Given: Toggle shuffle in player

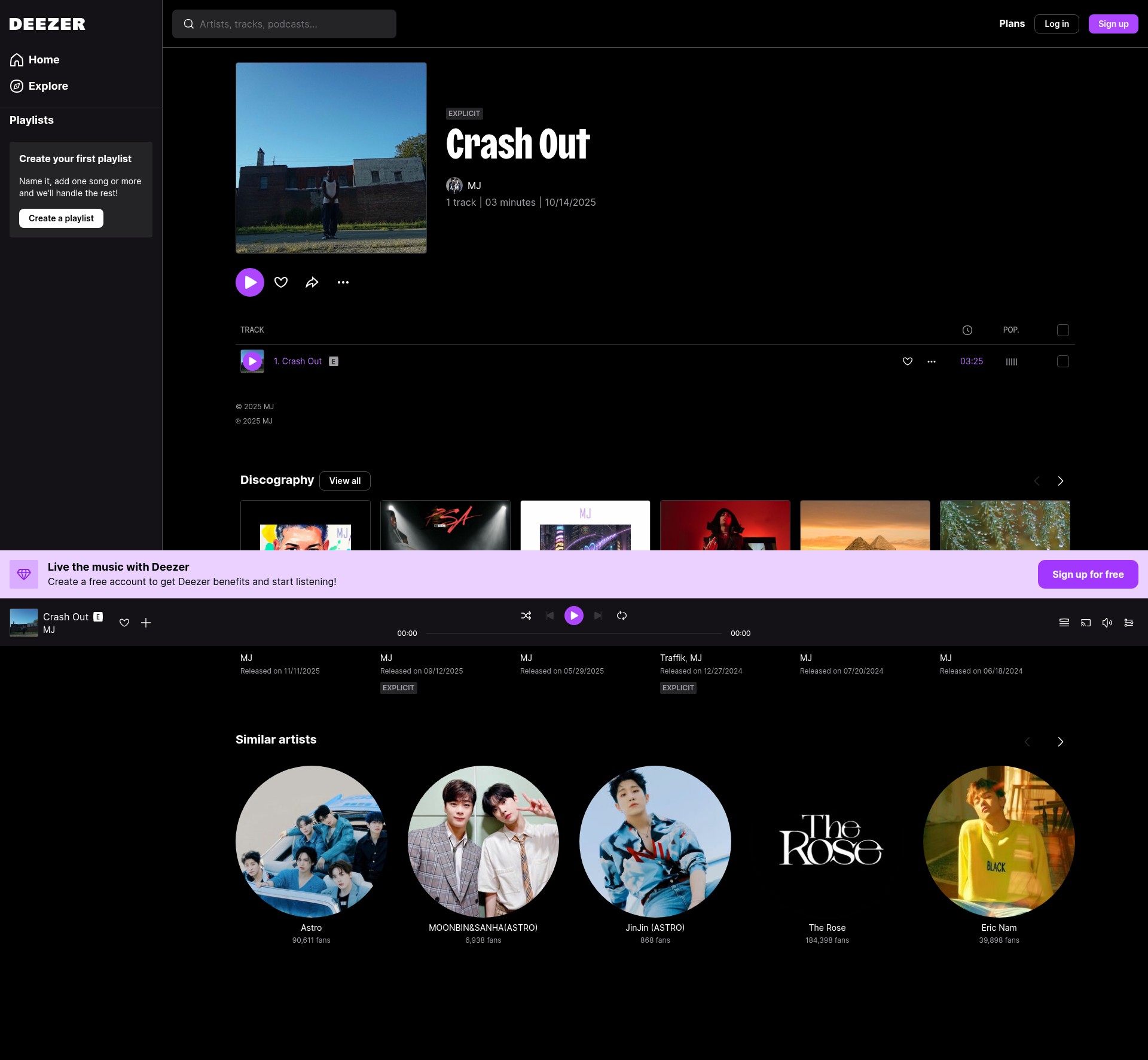Looking at the screenshot, I should pyautogui.click(x=526, y=616).
